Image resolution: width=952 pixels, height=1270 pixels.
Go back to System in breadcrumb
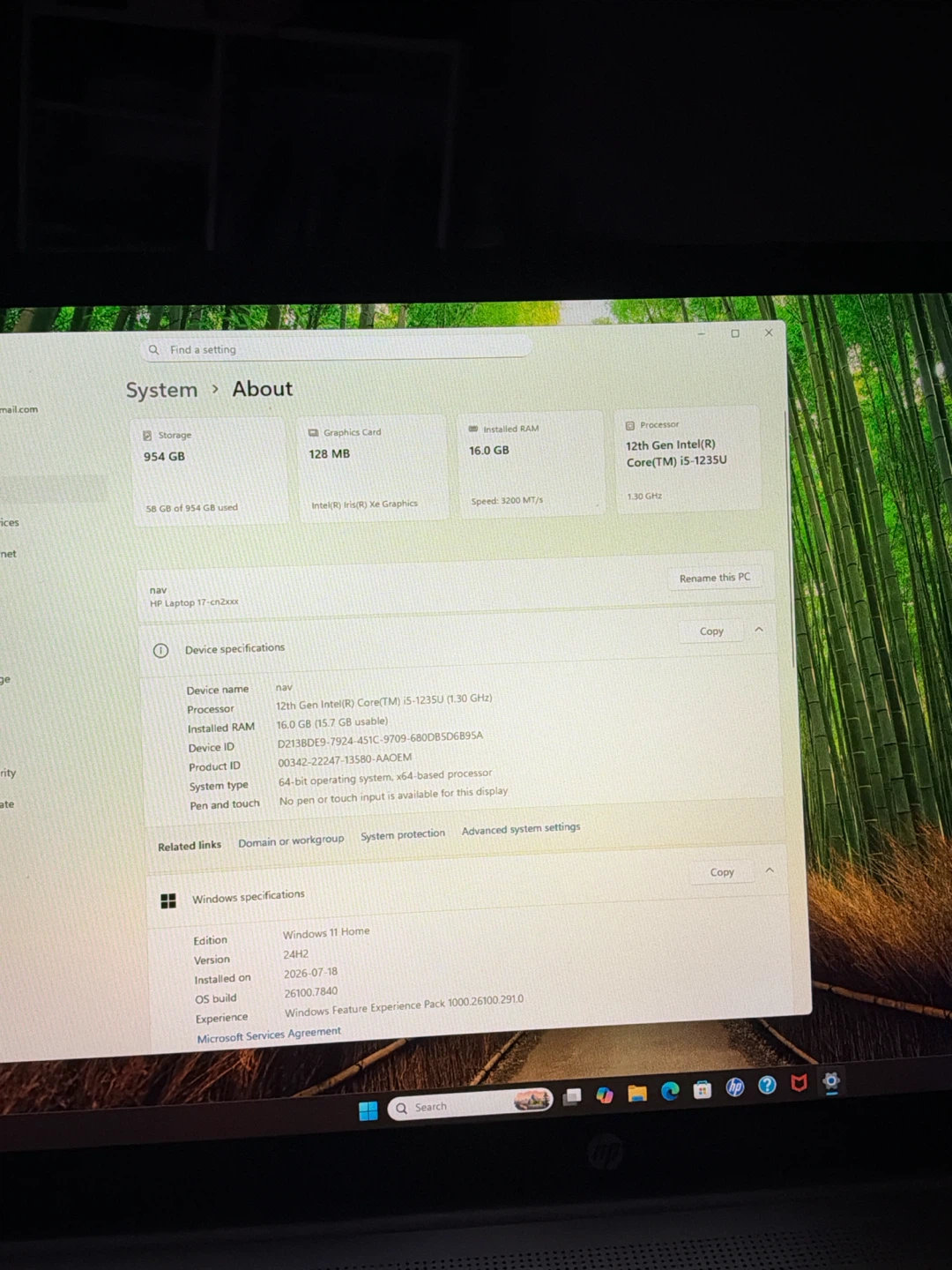161,390
